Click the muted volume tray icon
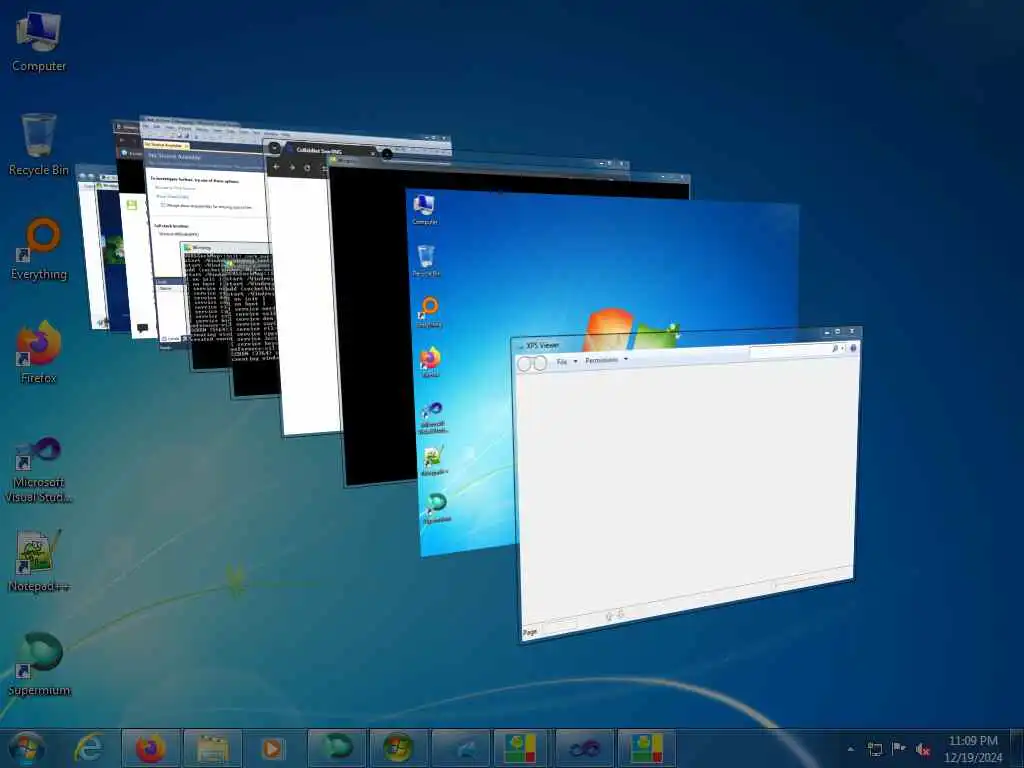The height and width of the screenshot is (768, 1024). point(923,749)
